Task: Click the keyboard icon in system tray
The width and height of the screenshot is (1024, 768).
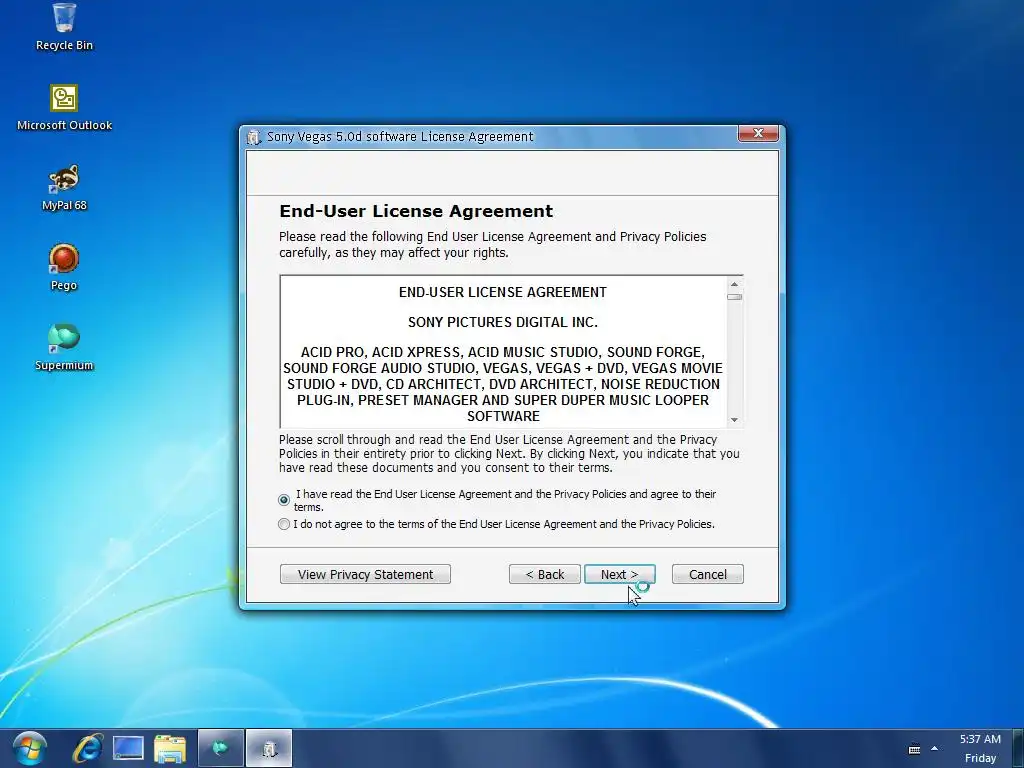Action: (914, 749)
